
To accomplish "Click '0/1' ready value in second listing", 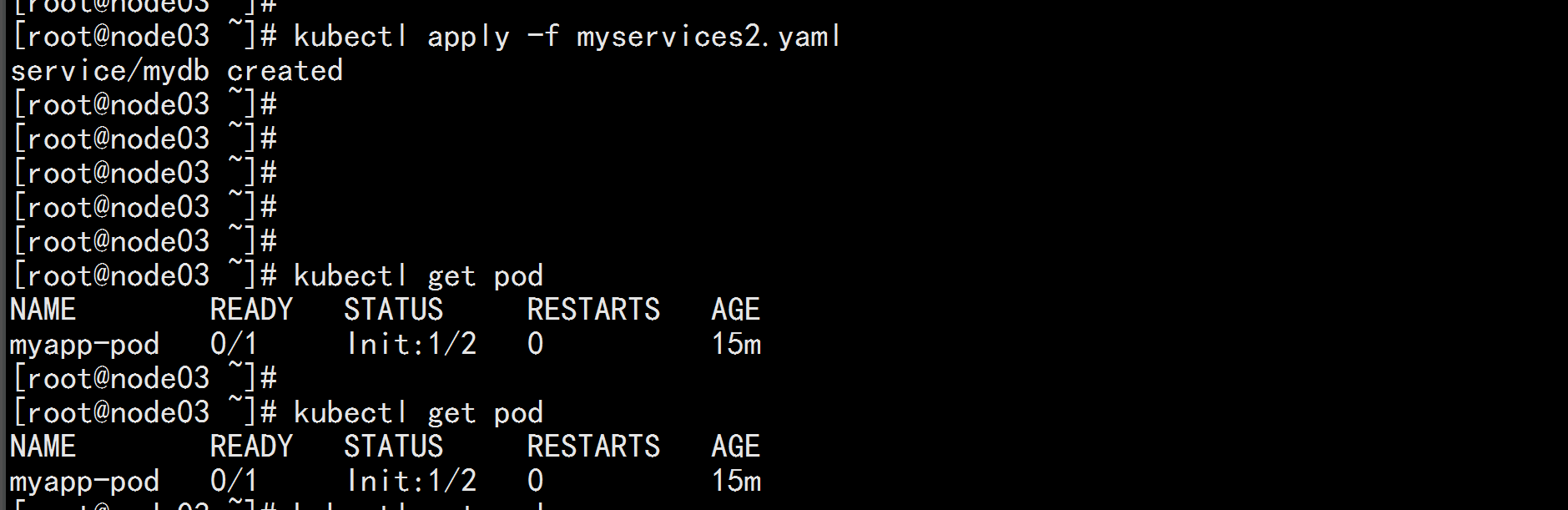I will pyautogui.click(x=234, y=481).
